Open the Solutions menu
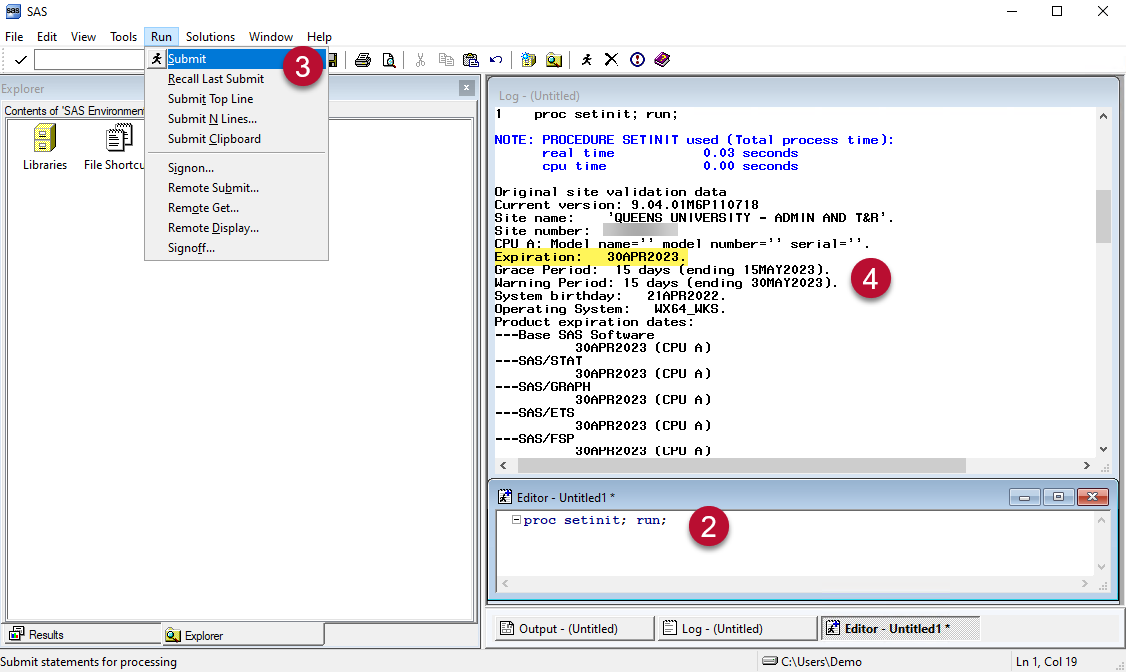The width and height of the screenshot is (1126, 672). (210, 36)
